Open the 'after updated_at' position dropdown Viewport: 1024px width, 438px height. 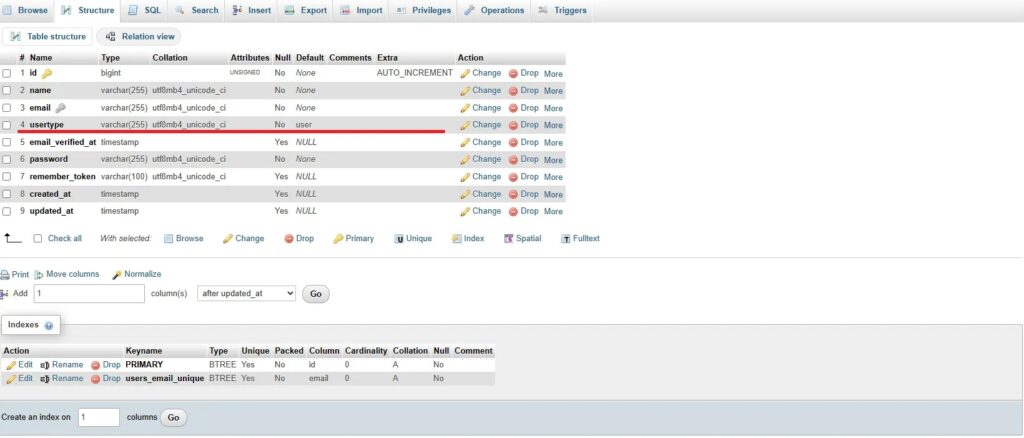point(246,294)
